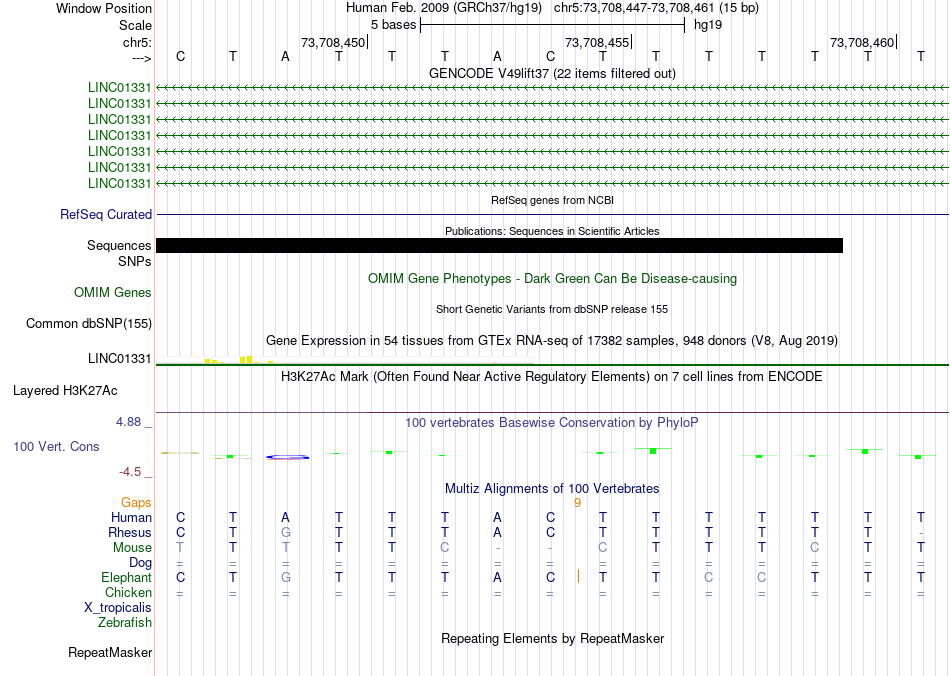Click the Window Position track label

click(x=104, y=8)
